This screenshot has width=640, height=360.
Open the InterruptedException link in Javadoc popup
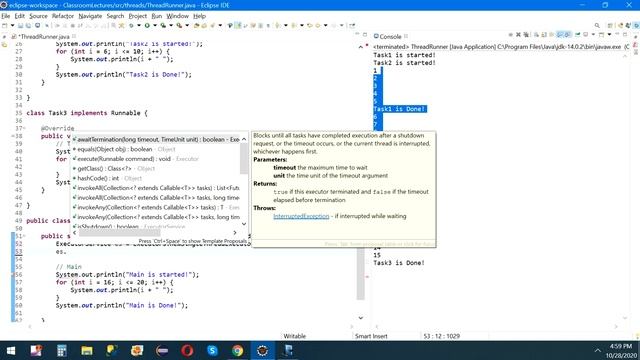click(x=301, y=216)
